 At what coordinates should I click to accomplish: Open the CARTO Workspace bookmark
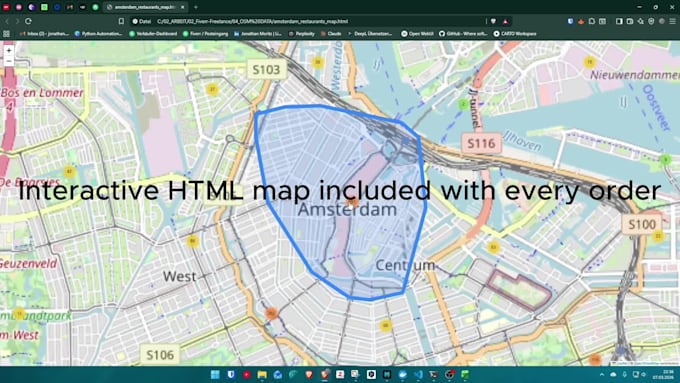coord(515,33)
